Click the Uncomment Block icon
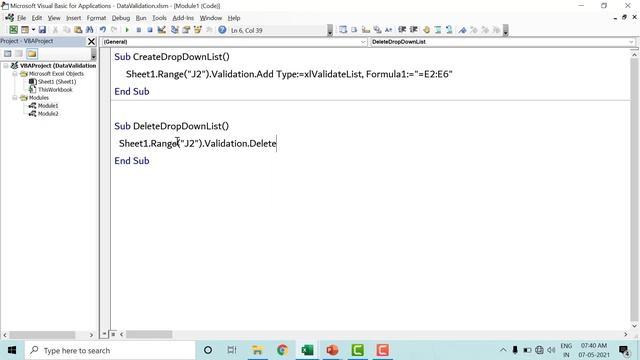Screen dimensions: 640x360 (449, 30)
